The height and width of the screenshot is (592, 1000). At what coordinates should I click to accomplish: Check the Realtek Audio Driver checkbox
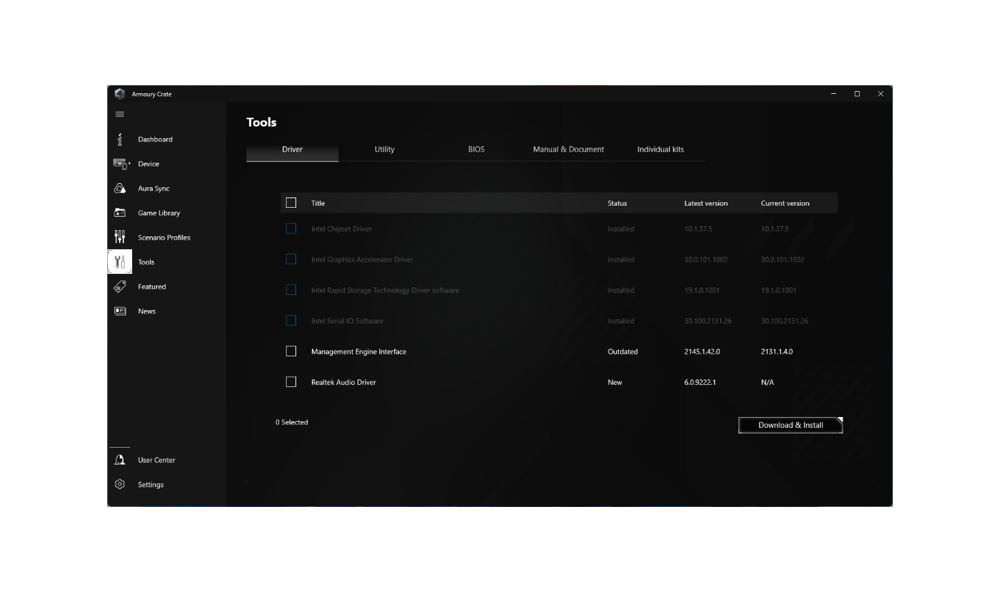coord(291,381)
